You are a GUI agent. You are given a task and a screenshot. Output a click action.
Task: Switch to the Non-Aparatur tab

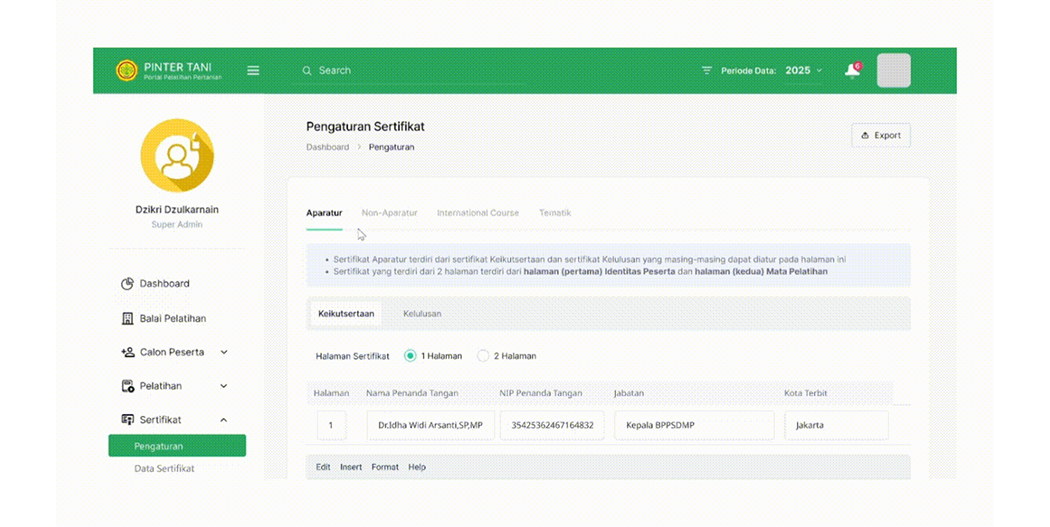(x=389, y=213)
